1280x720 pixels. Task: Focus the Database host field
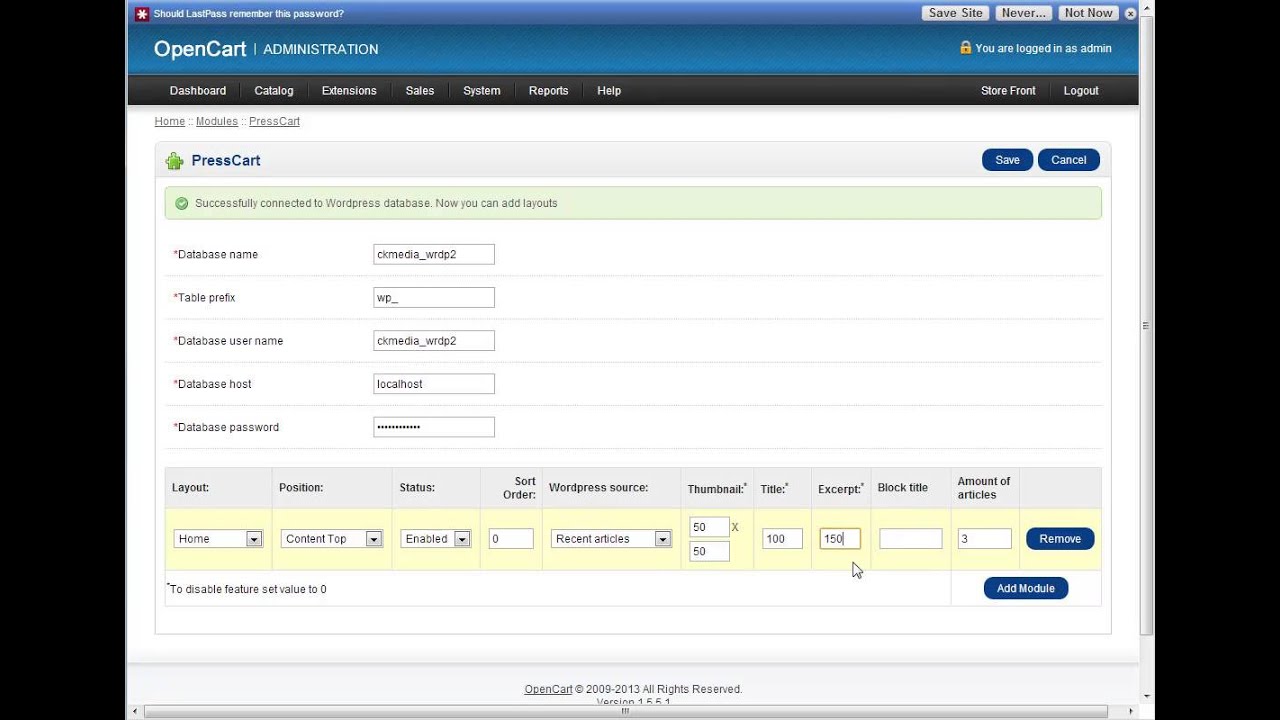[434, 383]
